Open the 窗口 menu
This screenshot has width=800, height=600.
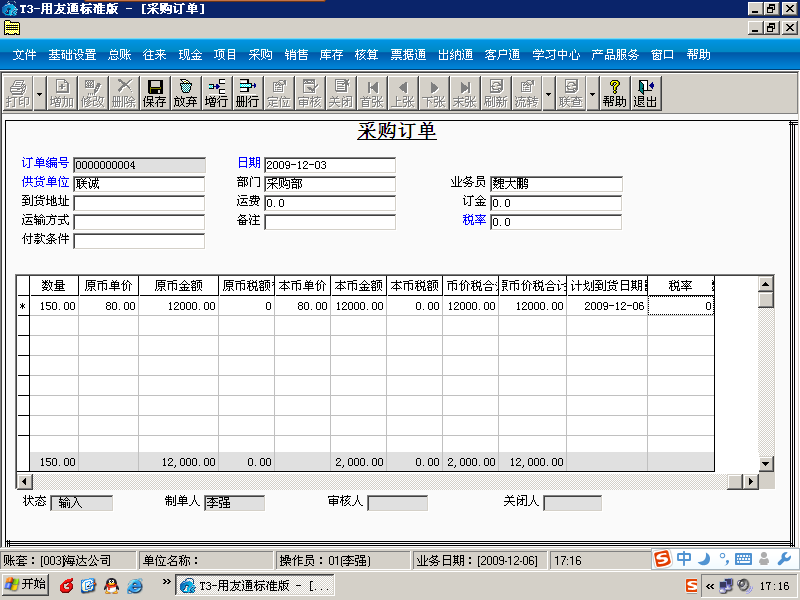coord(663,55)
